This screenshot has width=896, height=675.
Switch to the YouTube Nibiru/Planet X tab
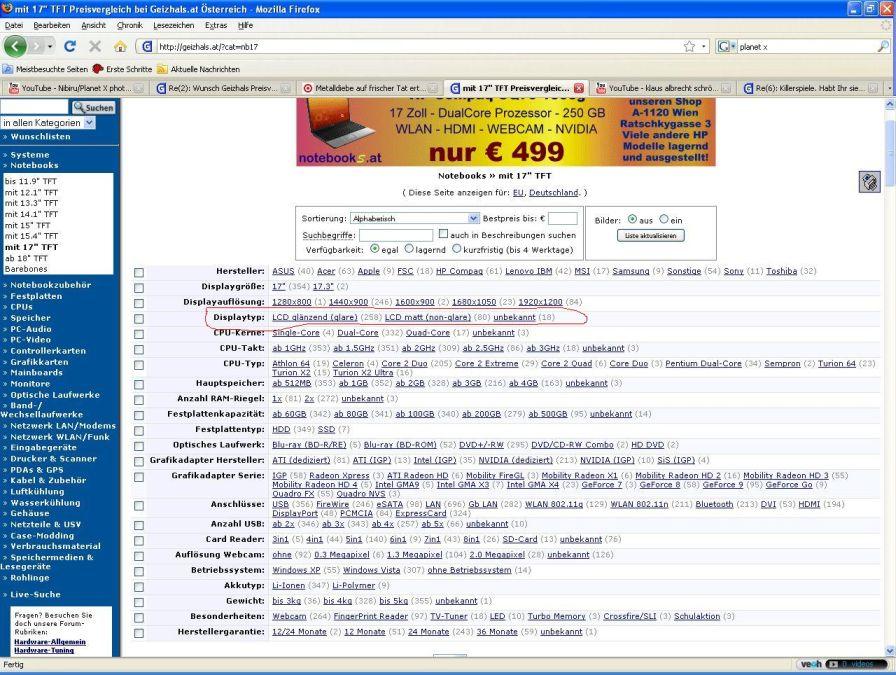tap(75, 88)
